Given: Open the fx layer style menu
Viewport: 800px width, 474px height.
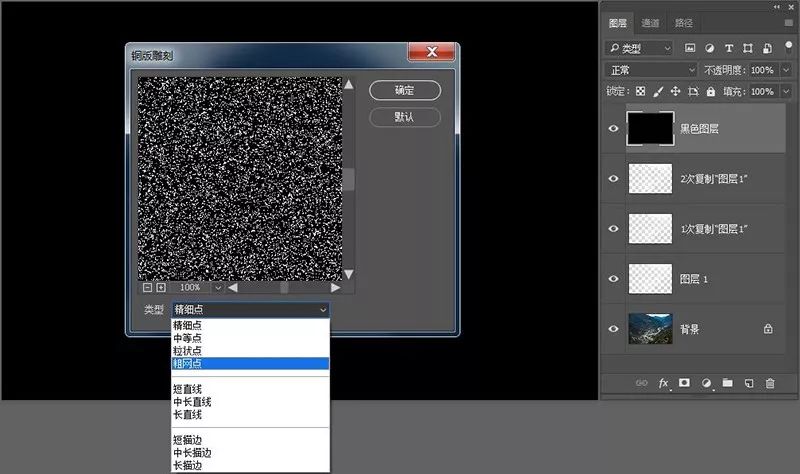Looking at the screenshot, I should [x=663, y=383].
